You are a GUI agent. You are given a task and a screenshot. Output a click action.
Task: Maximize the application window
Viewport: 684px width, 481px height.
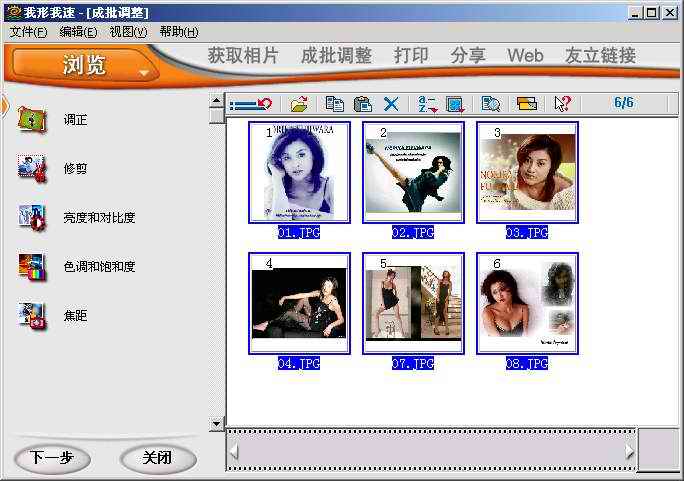pyautogui.click(x=651, y=12)
